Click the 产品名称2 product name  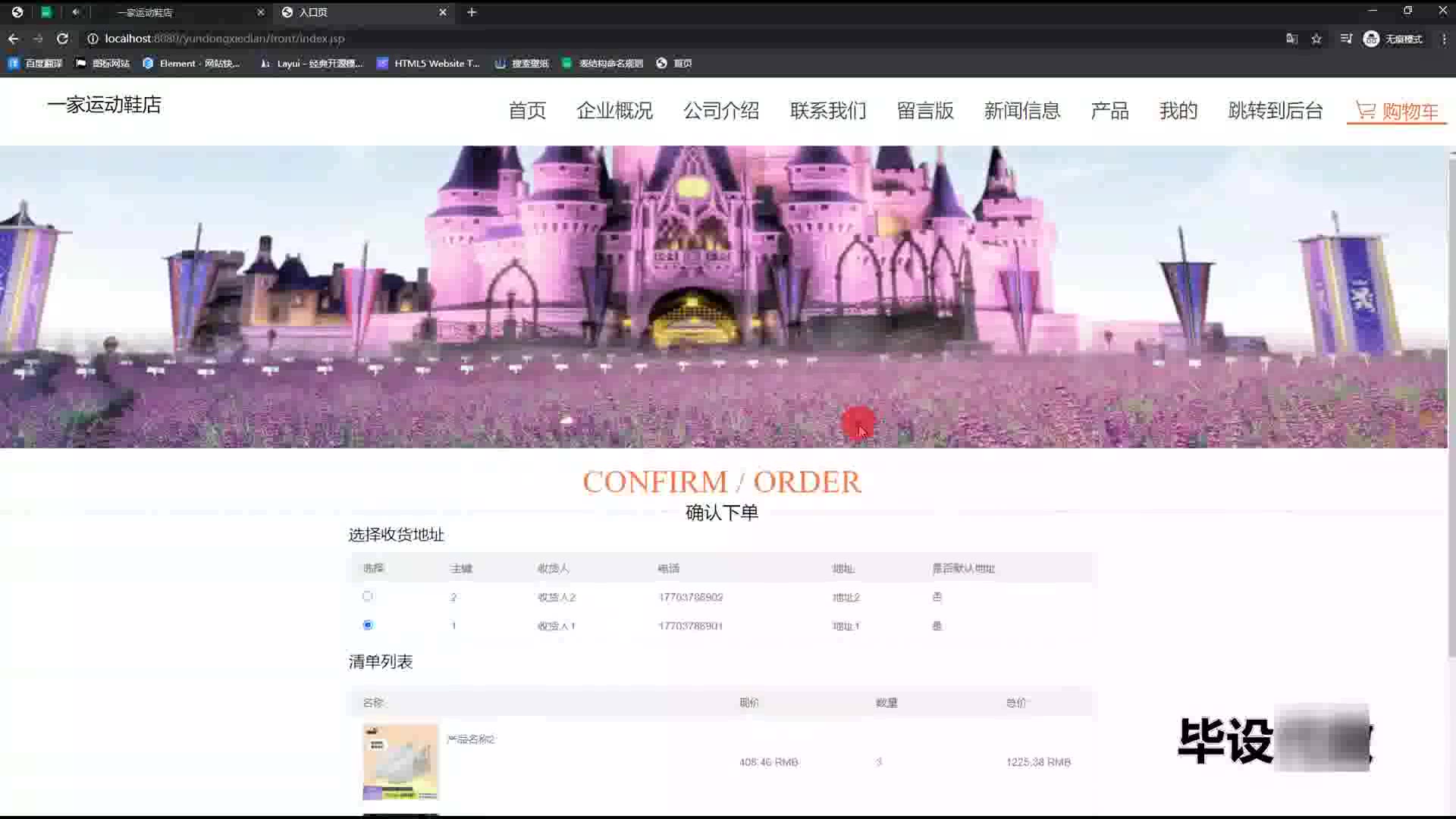[x=471, y=739]
